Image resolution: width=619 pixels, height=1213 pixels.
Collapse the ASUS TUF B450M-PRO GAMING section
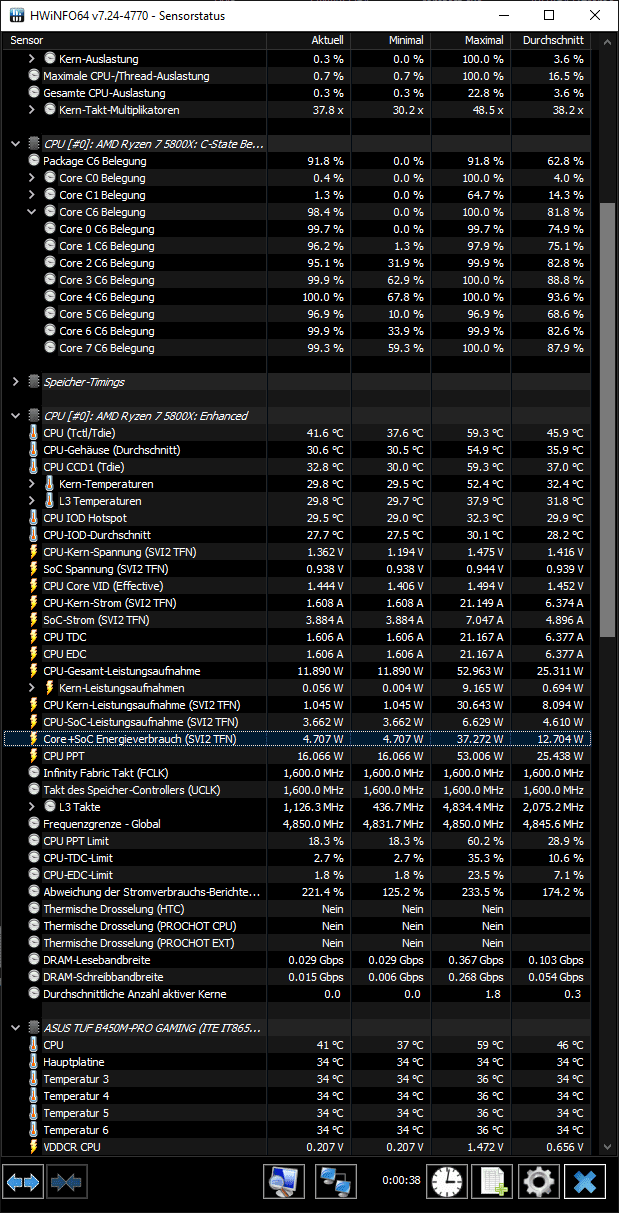(15, 1027)
